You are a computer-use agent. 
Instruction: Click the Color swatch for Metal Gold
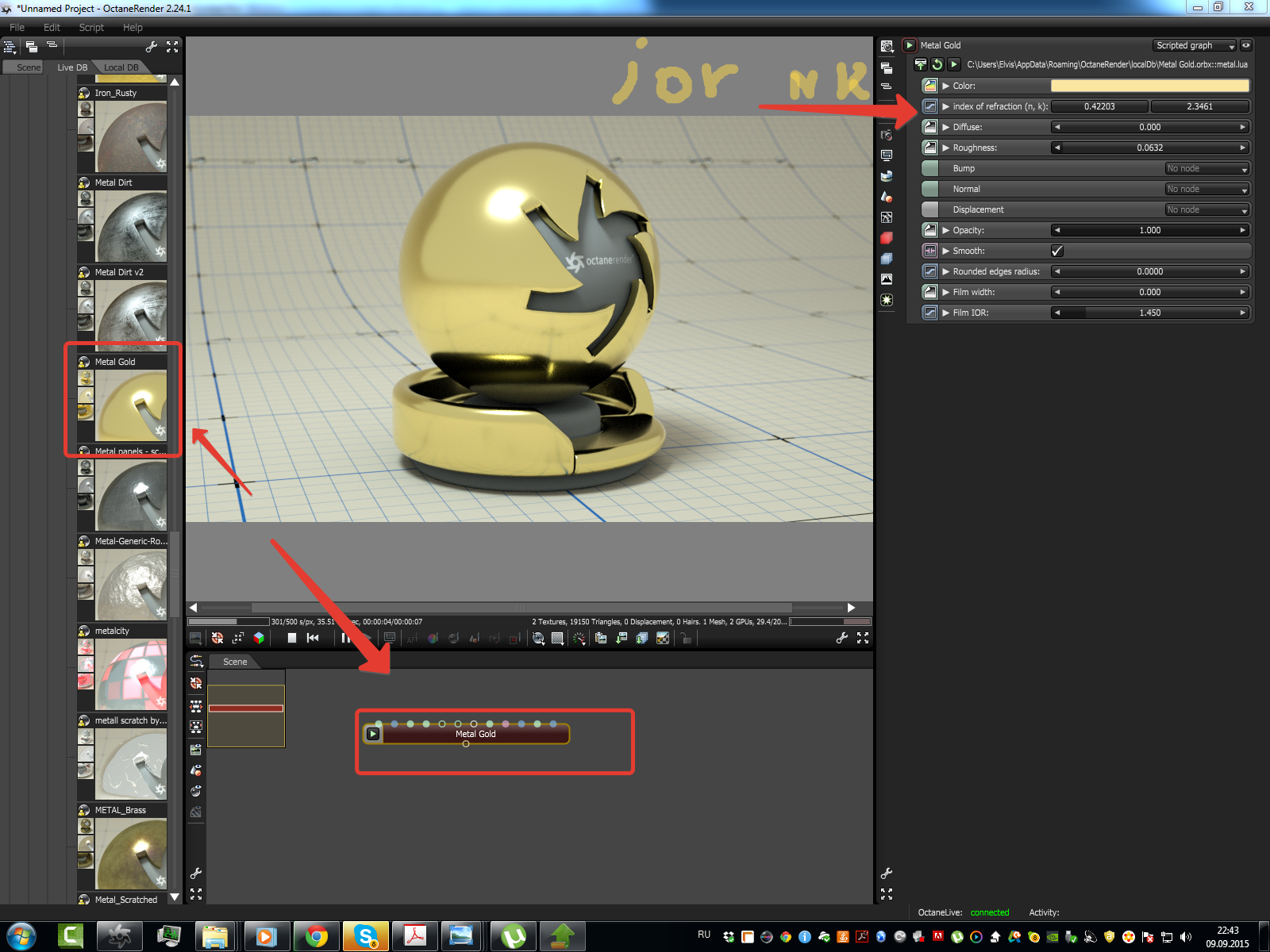pos(1150,86)
